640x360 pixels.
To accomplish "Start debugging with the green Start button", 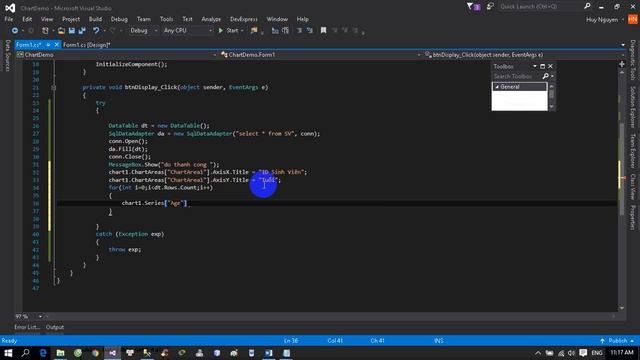I will click(229, 31).
